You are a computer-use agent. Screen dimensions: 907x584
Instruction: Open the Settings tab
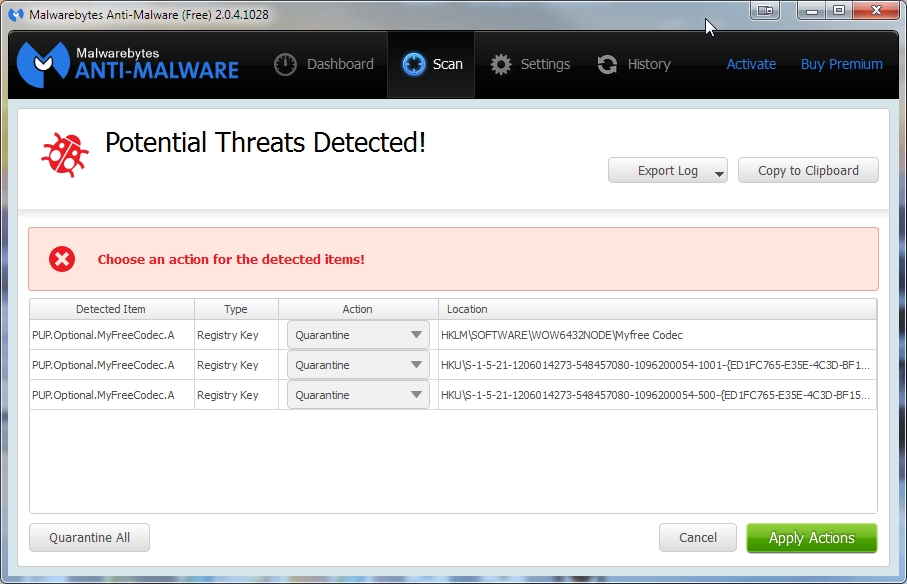[530, 64]
